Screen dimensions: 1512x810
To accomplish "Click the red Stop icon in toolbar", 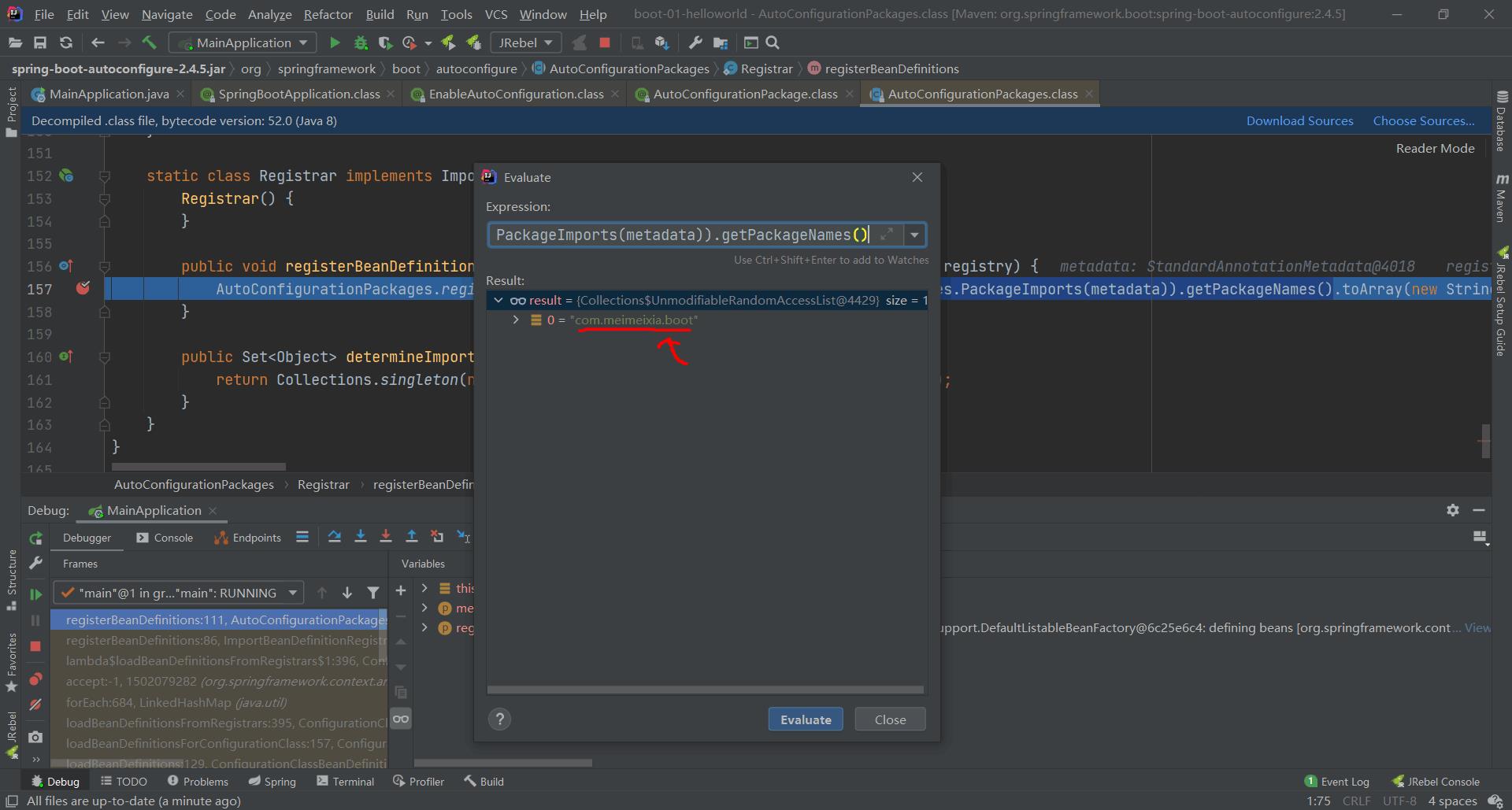I will tap(605, 43).
